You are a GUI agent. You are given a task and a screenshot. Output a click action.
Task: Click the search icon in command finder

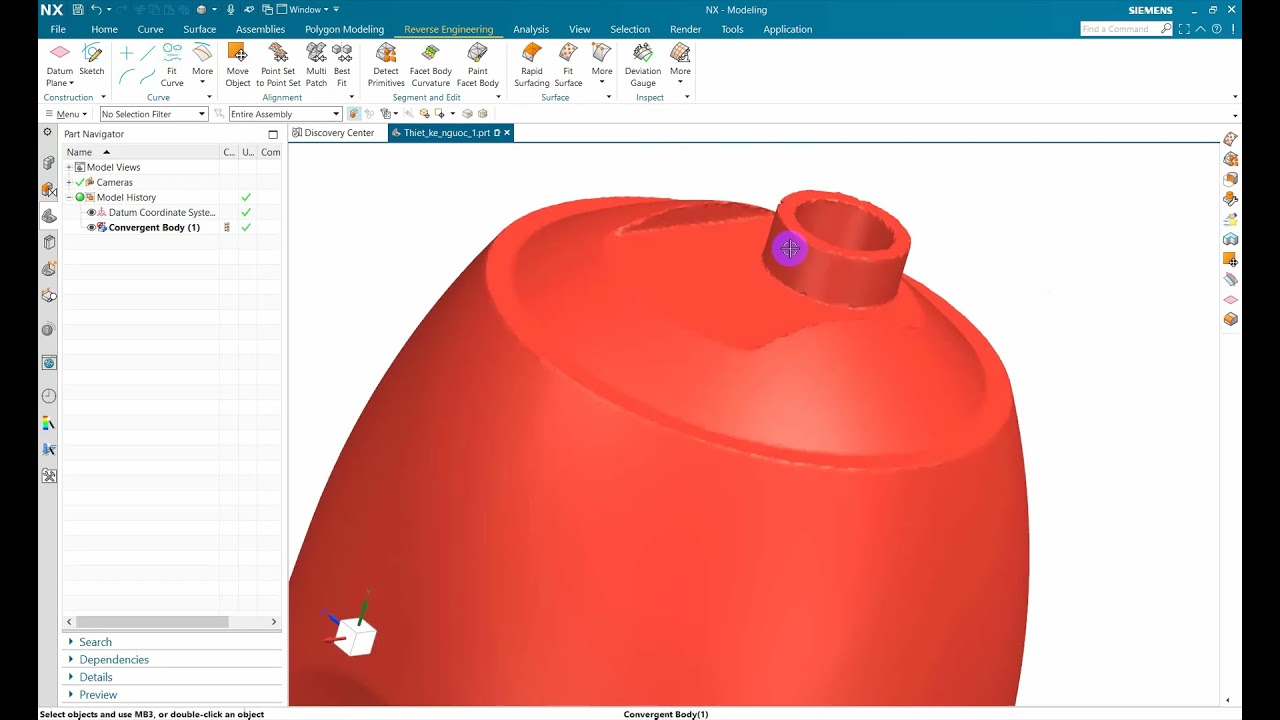[1166, 29]
